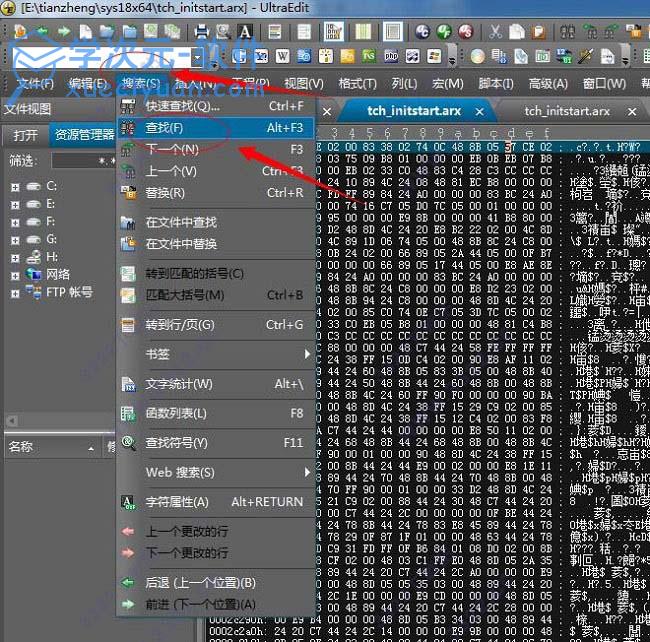
Task: Click the globe browser icon in second toolbar
Action: tap(478, 56)
